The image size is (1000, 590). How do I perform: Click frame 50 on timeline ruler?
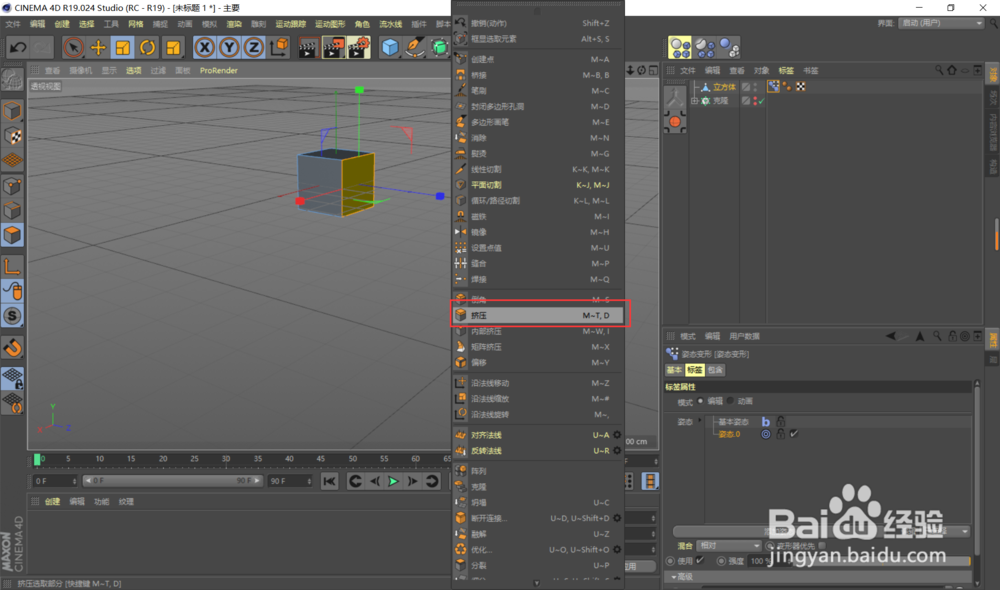point(353,459)
